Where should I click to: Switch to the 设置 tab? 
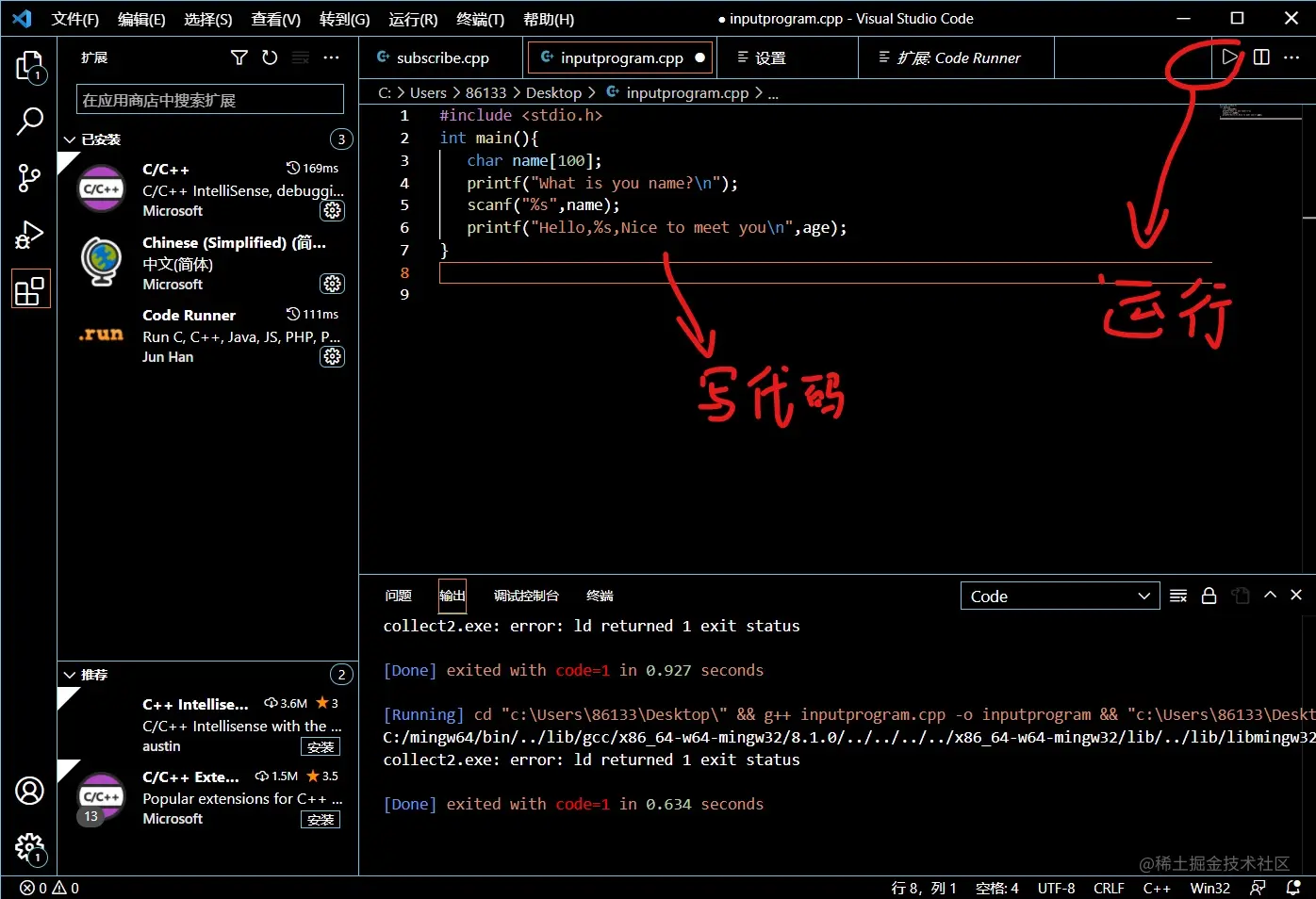[787, 57]
